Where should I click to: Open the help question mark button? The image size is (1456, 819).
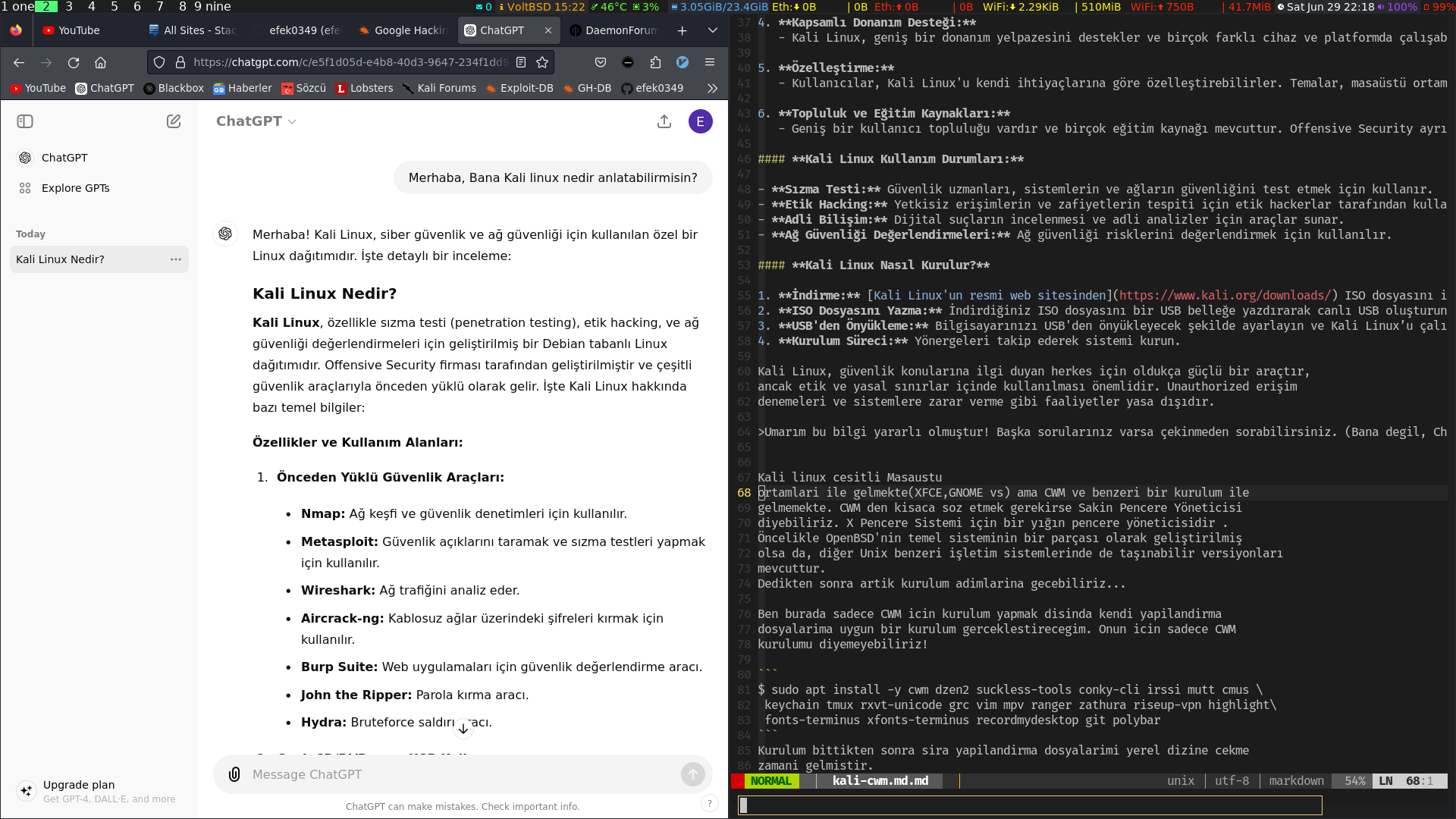(x=709, y=804)
